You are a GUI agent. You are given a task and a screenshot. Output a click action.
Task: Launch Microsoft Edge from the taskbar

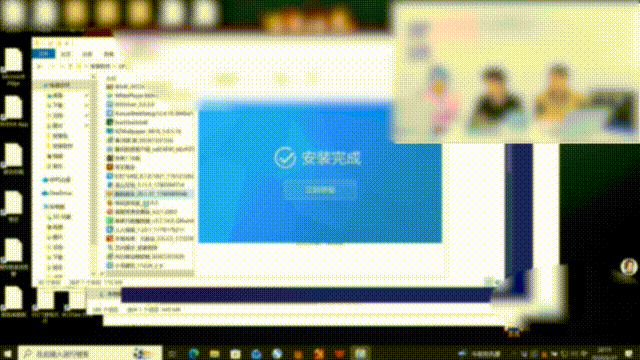coord(194,354)
